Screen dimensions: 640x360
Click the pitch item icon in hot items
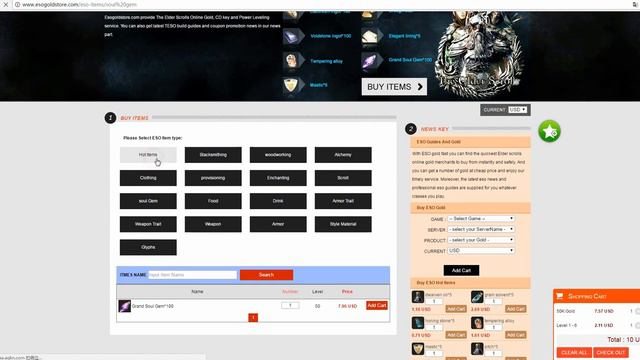pyautogui.click(x=477, y=349)
